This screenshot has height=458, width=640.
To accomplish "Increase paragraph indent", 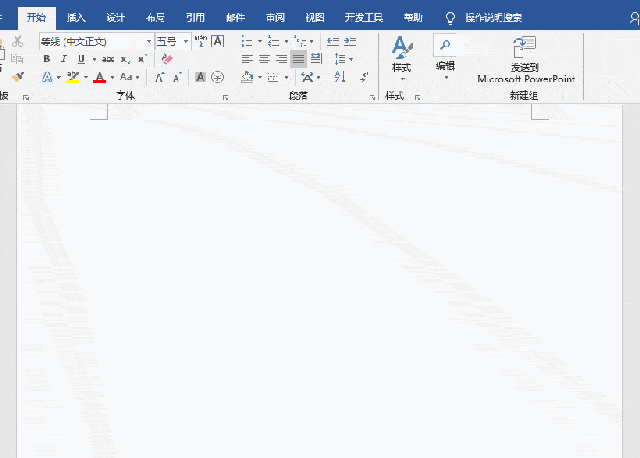I will coord(350,41).
